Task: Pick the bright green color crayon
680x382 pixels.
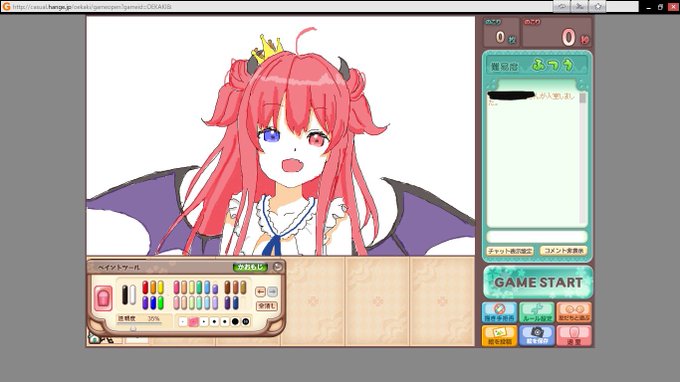Action: pos(161,303)
